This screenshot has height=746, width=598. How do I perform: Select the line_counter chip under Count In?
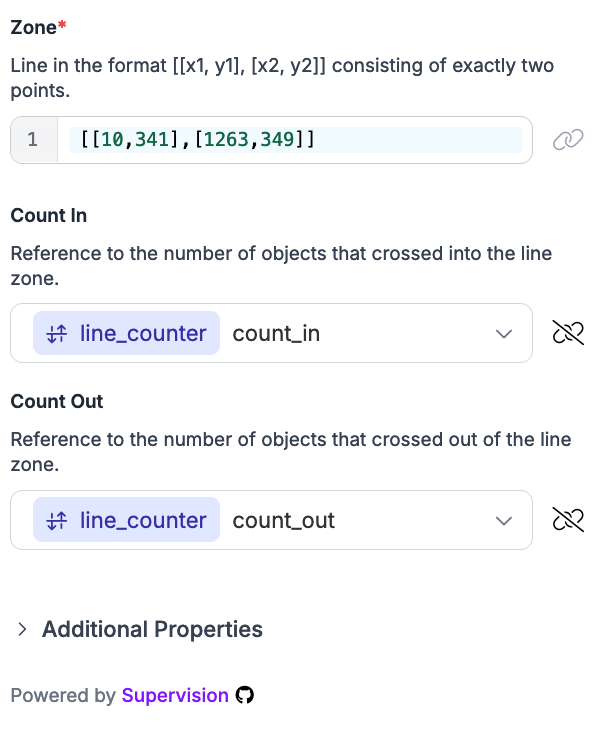click(126, 333)
